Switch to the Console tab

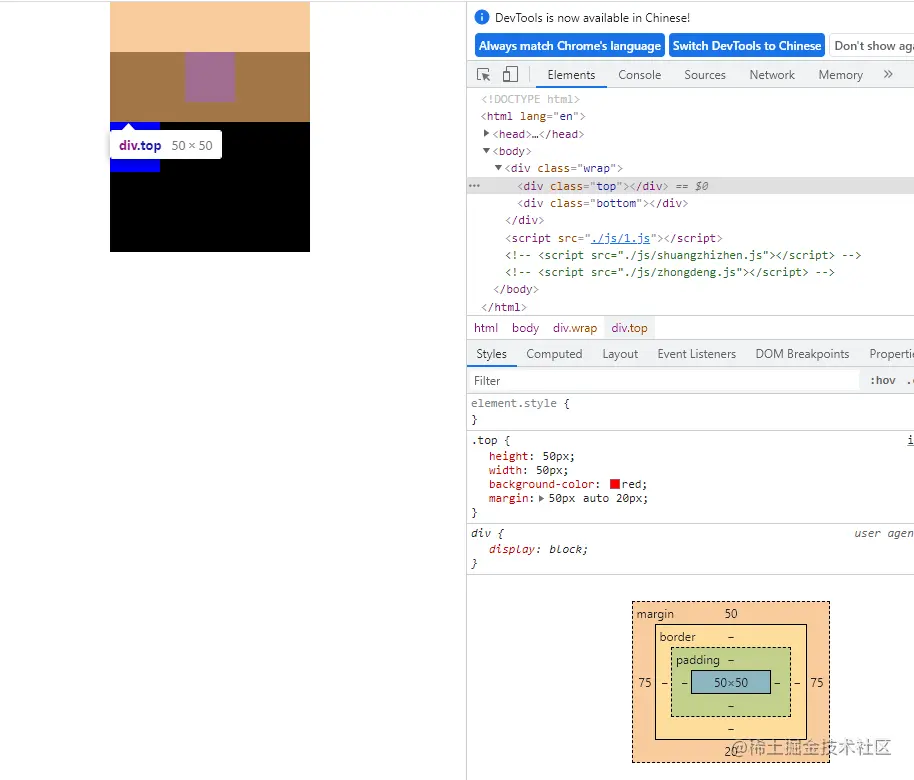click(x=639, y=75)
